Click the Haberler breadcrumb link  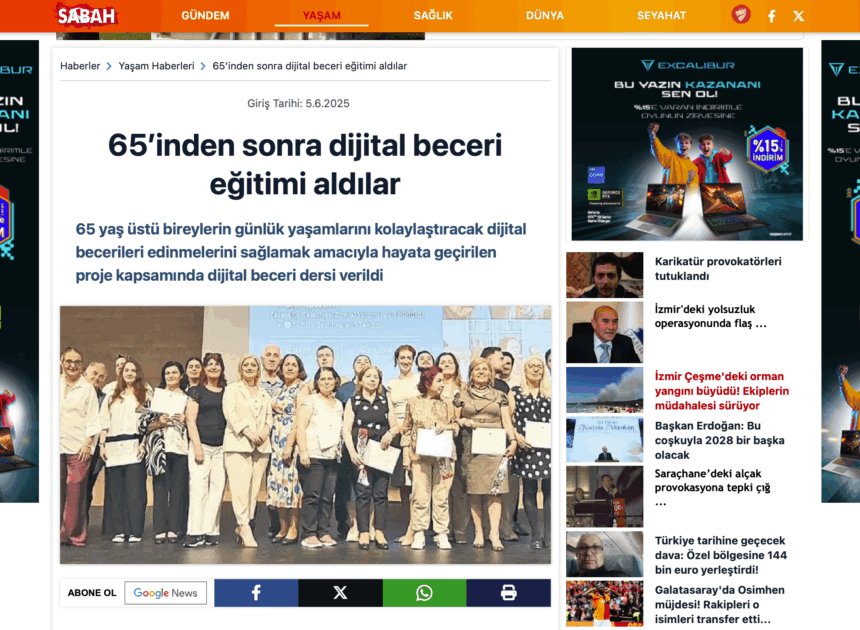click(x=80, y=66)
